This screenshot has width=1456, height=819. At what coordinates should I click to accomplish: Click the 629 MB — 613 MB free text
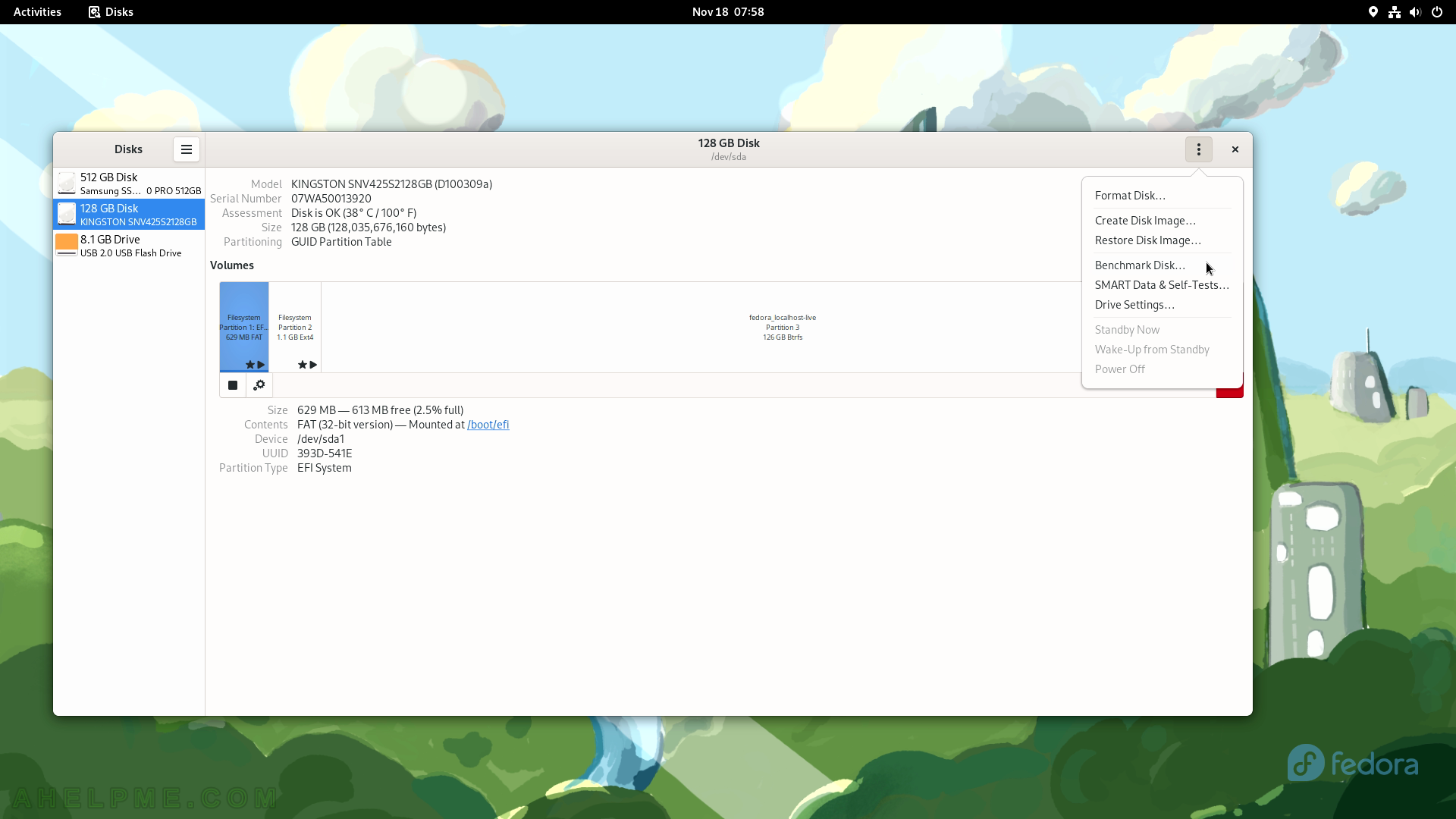[x=380, y=410]
